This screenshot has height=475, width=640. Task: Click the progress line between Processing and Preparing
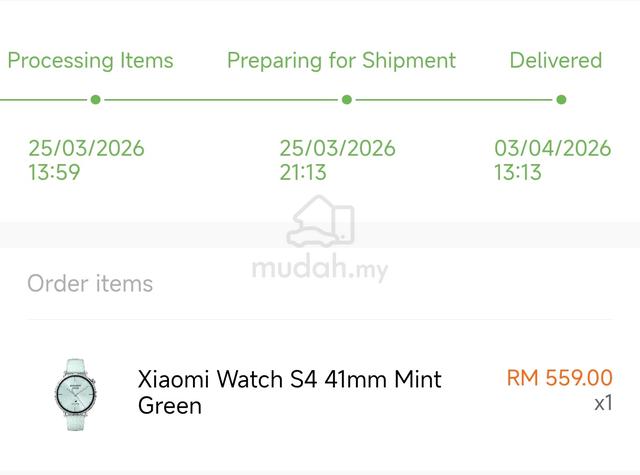[x=221, y=100]
